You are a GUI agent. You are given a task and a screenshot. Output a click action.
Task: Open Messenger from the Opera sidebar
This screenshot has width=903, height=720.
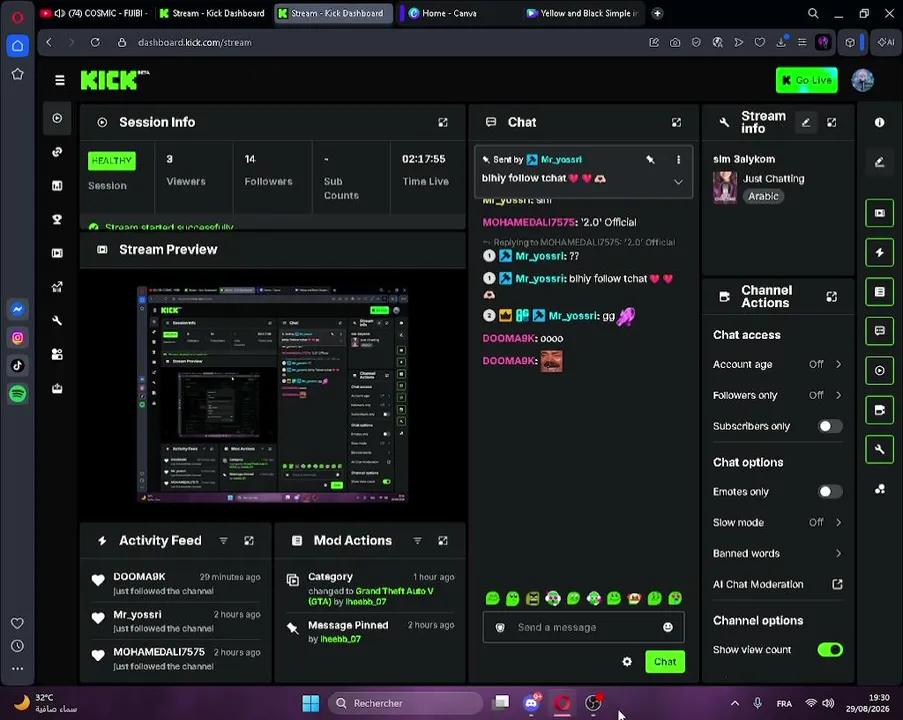[17, 309]
